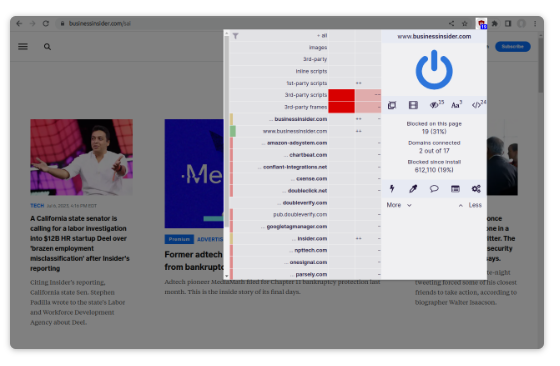Enter element zapper mode lightning icon
Viewport: 560px width, 366px height.
click(392, 189)
